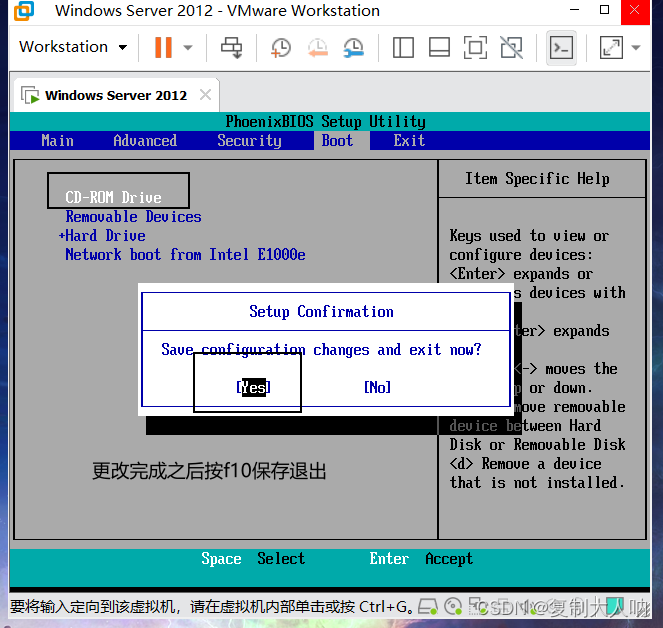The width and height of the screenshot is (663, 628).
Task: Click the hard disk status bar icon
Action: click(x=427, y=607)
